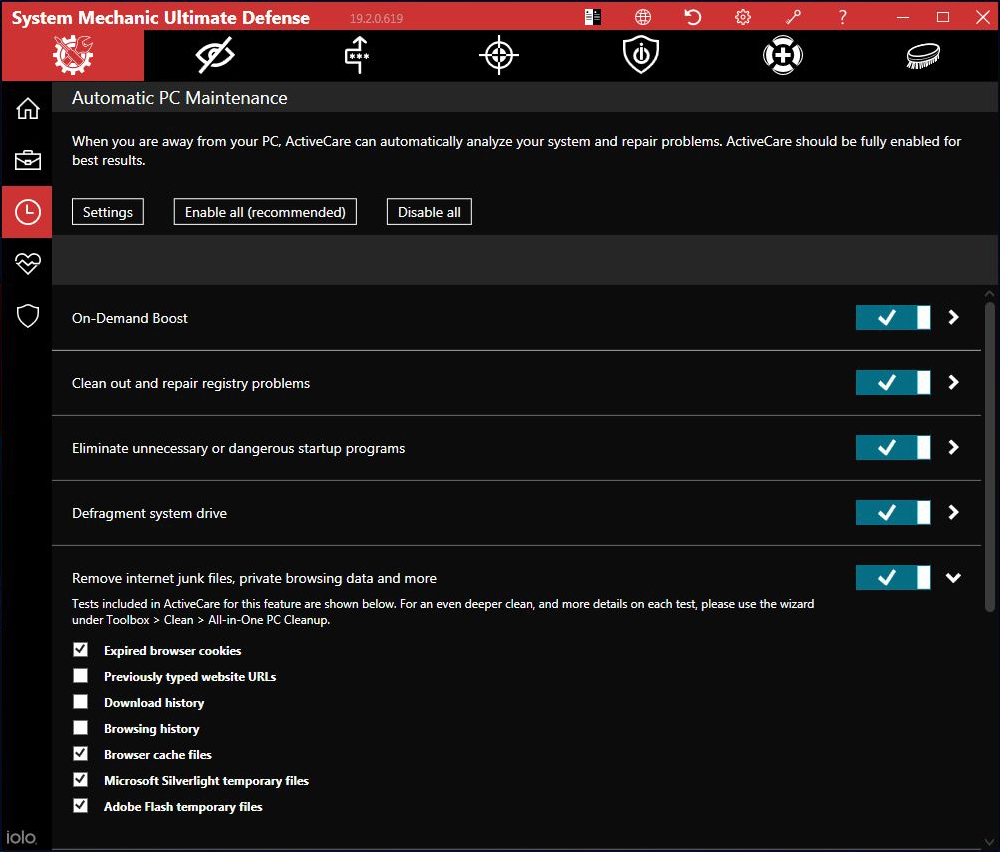1000x852 pixels.
Task: Open settings gear icon in title bar
Action: tap(743, 17)
